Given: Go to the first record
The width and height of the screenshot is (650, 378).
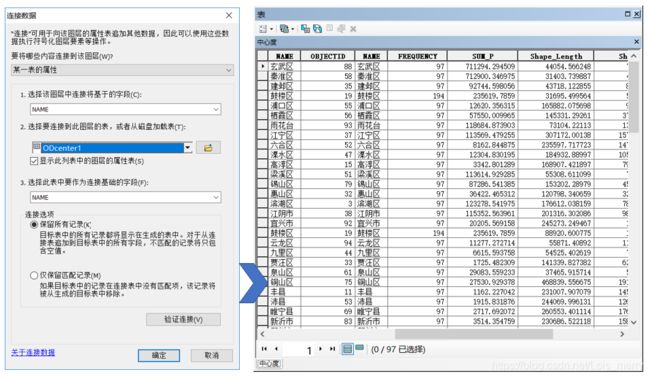Looking at the screenshot, I should click(264, 349).
